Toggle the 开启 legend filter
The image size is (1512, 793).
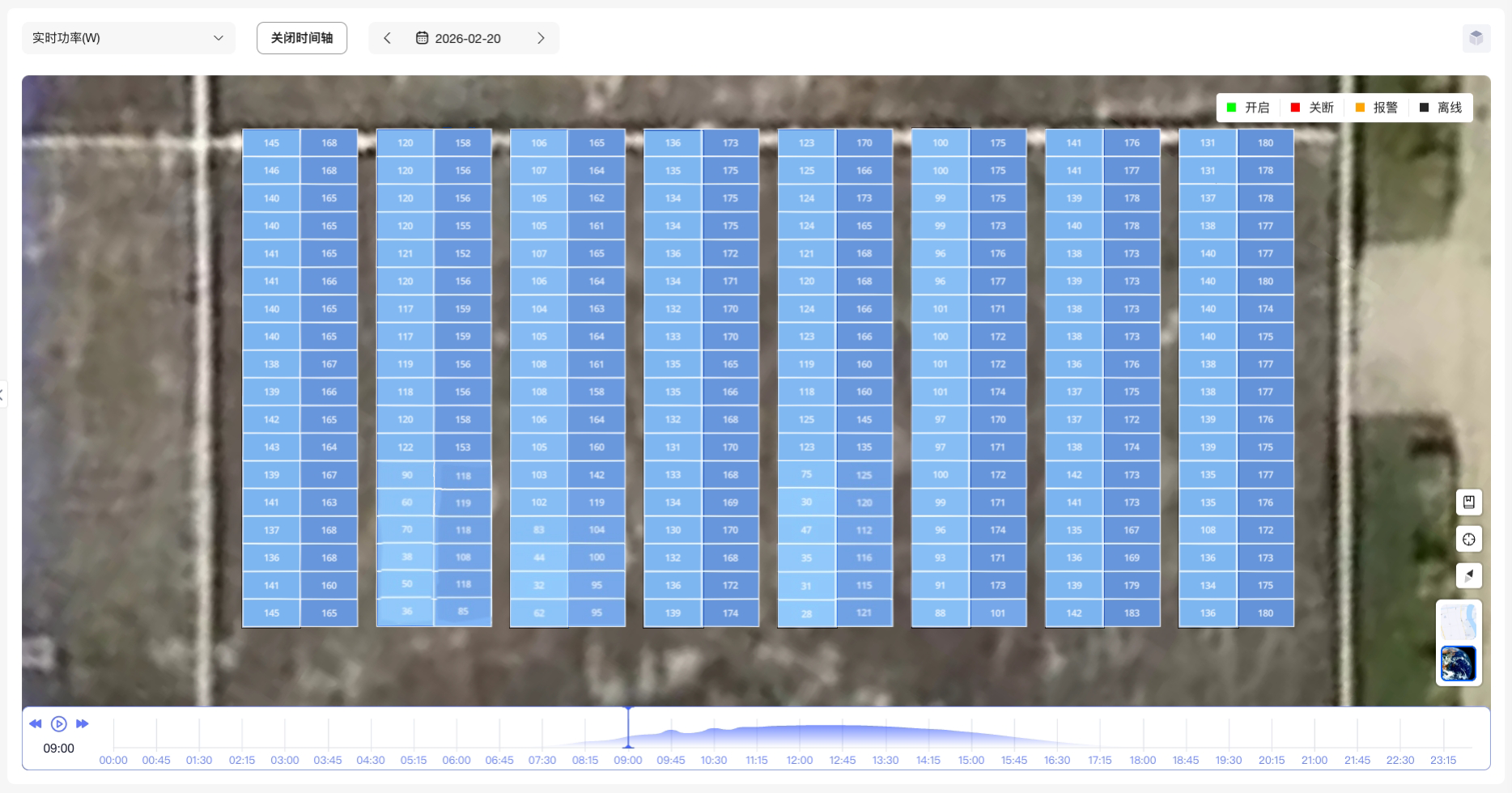pyautogui.click(x=1247, y=108)
